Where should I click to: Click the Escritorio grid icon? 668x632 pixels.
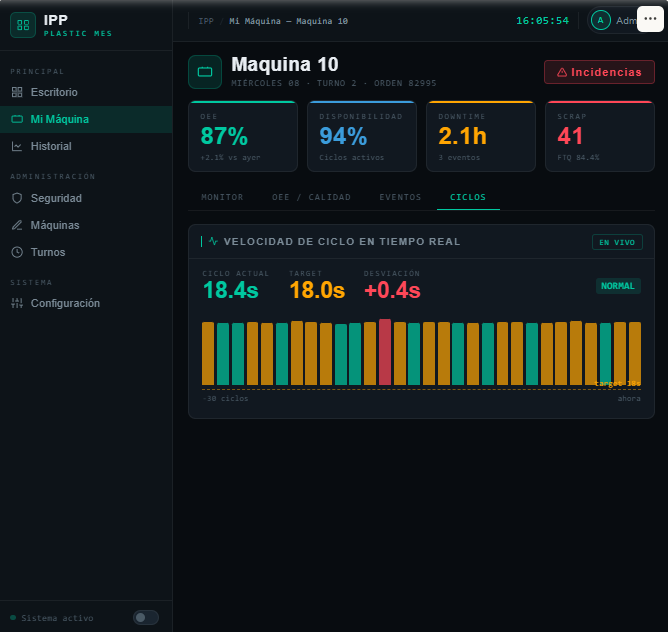[16, 92]
